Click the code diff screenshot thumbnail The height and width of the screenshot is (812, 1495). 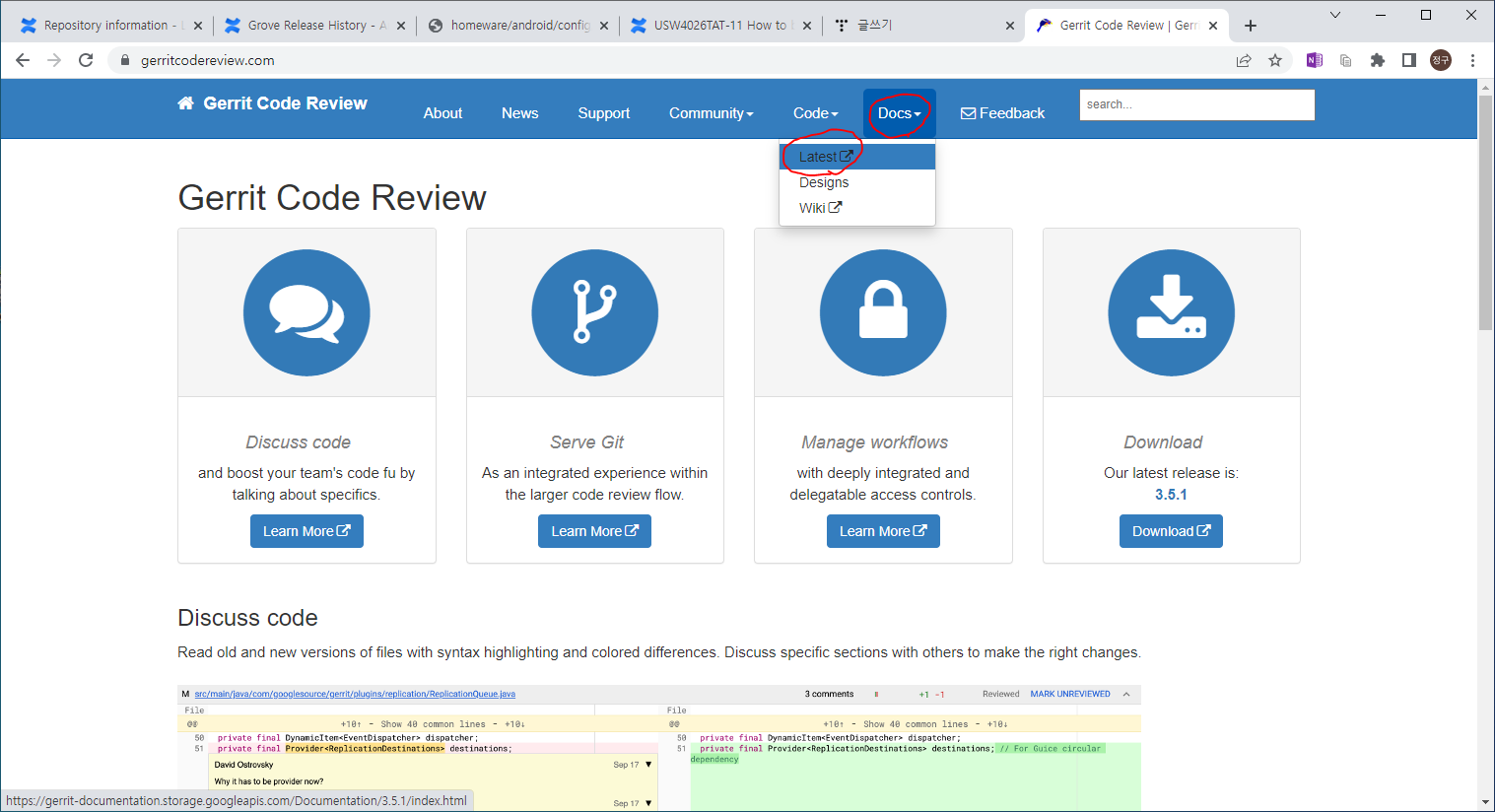[659, 748]
